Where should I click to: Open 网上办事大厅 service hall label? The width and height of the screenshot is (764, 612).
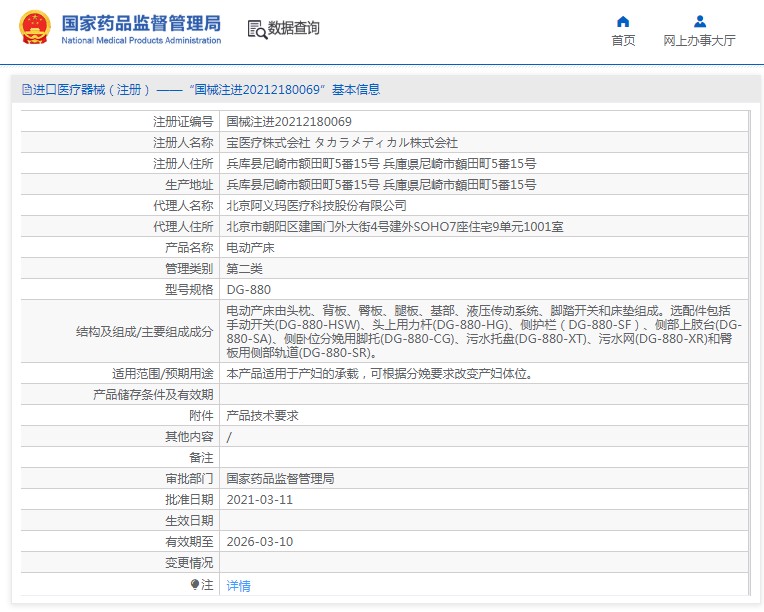click(699, 40)
